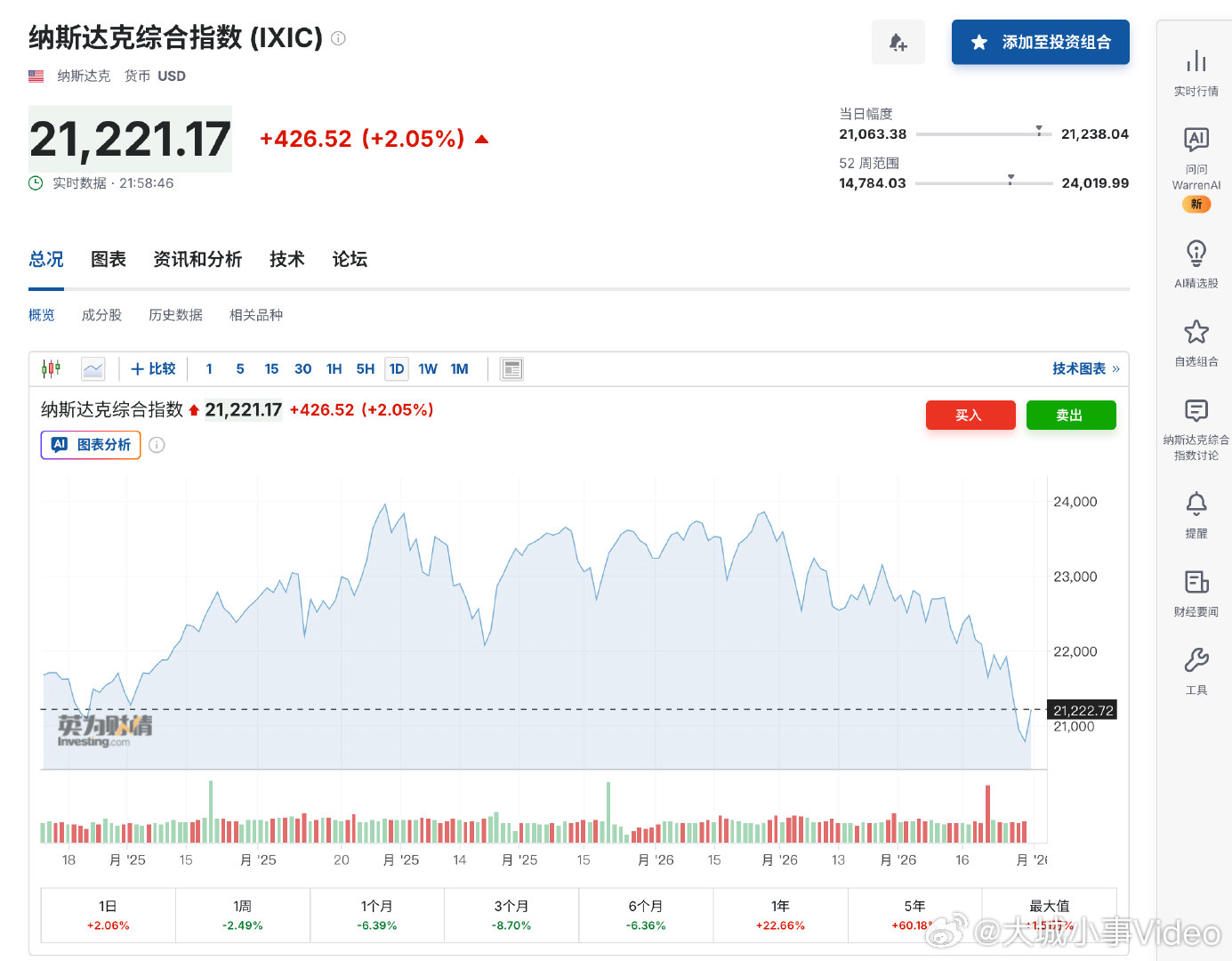The image size is (1232, 961).
Task: Switch chart timeframe to 1M
Action: click(x=459, y=368)
